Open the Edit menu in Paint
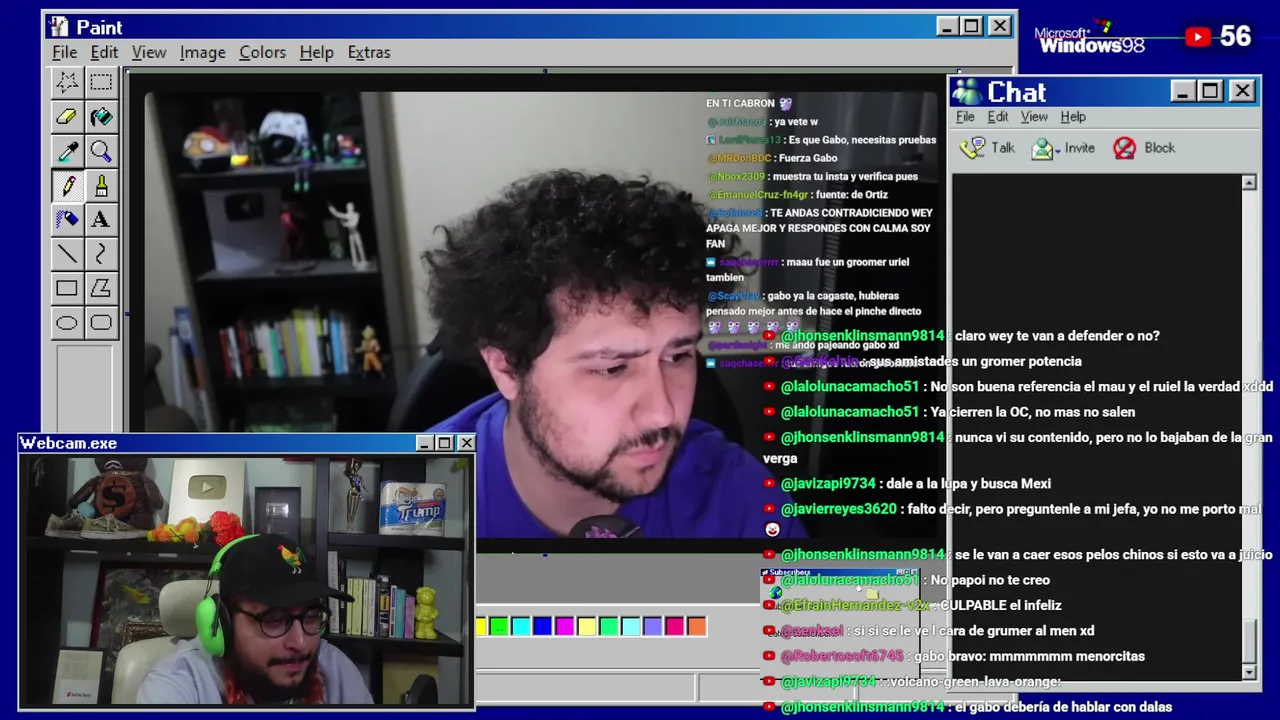Screen dimensions: 1280x720 coord(104,52)
